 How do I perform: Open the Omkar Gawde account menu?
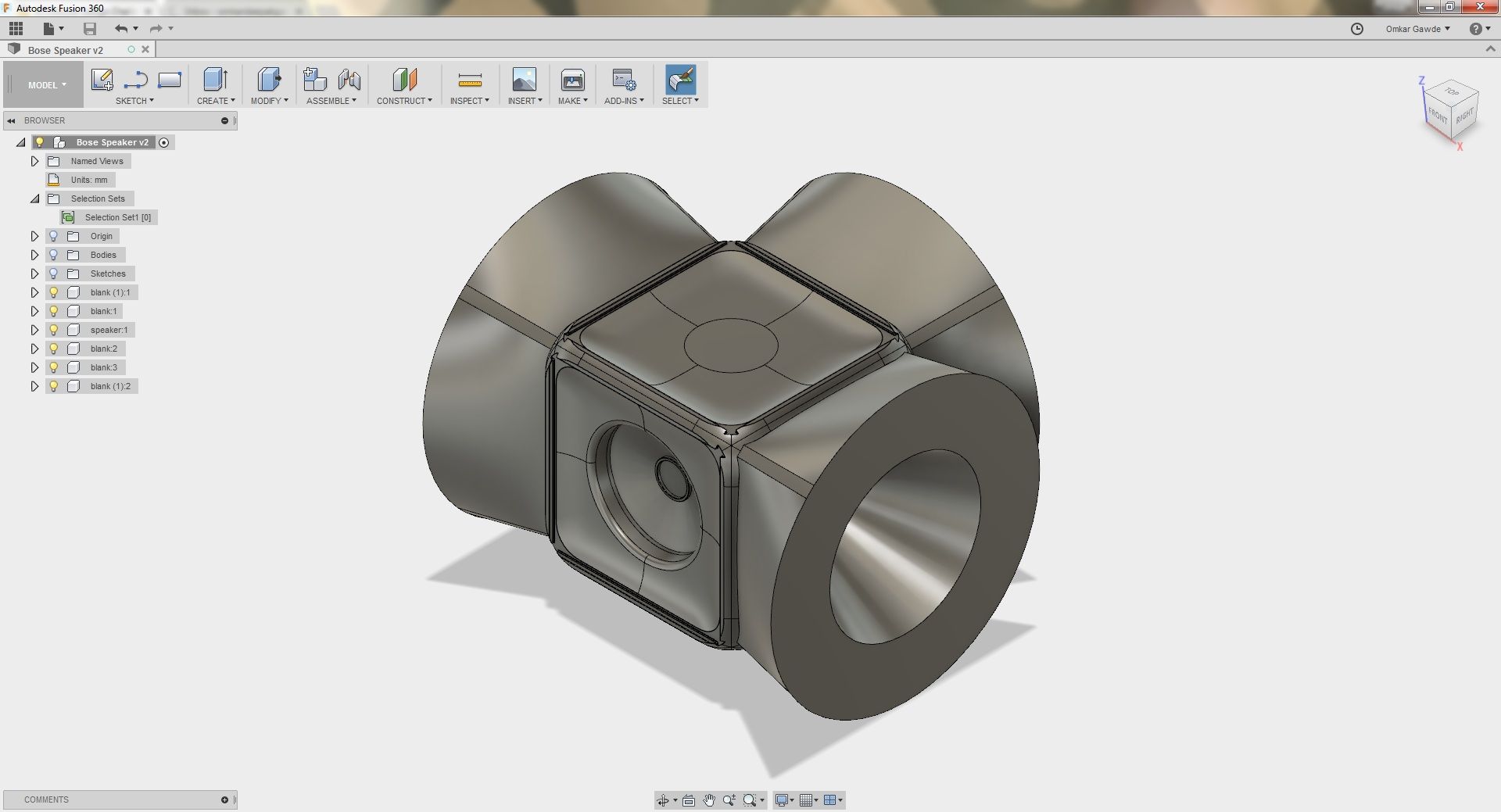point(1418,29)
